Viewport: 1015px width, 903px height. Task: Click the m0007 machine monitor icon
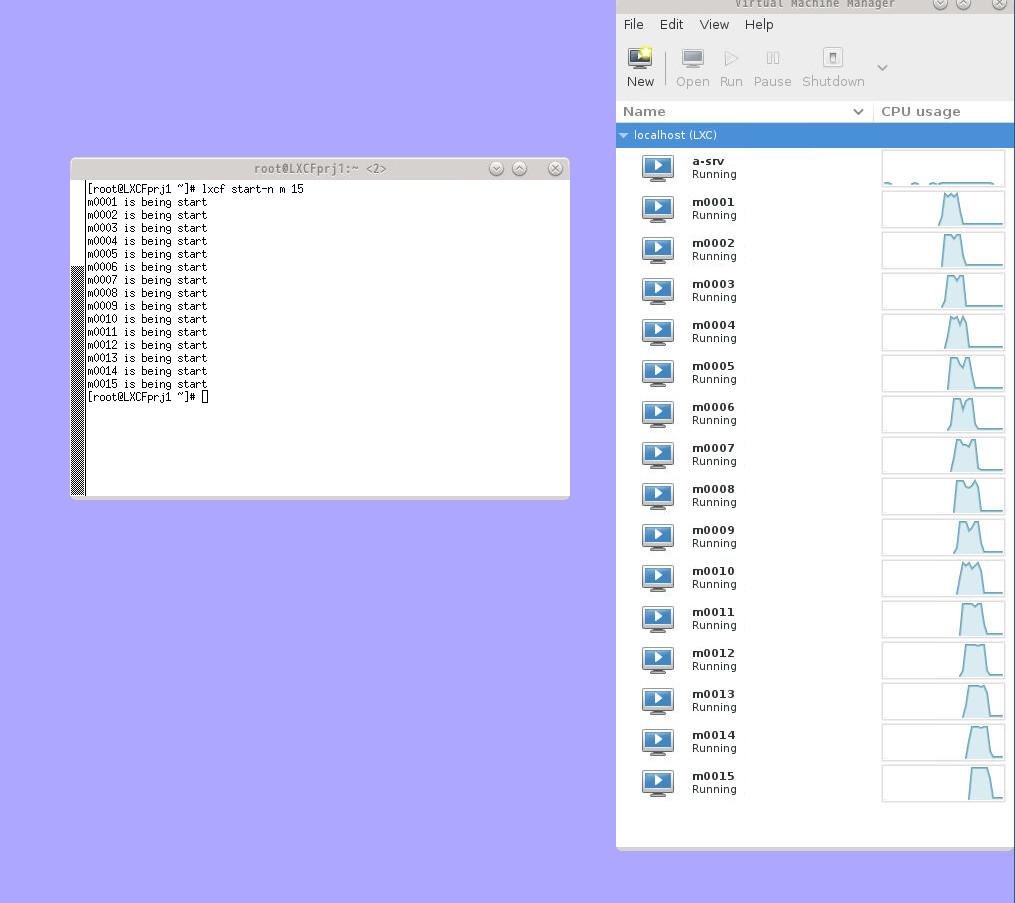[x=657, y=454]
